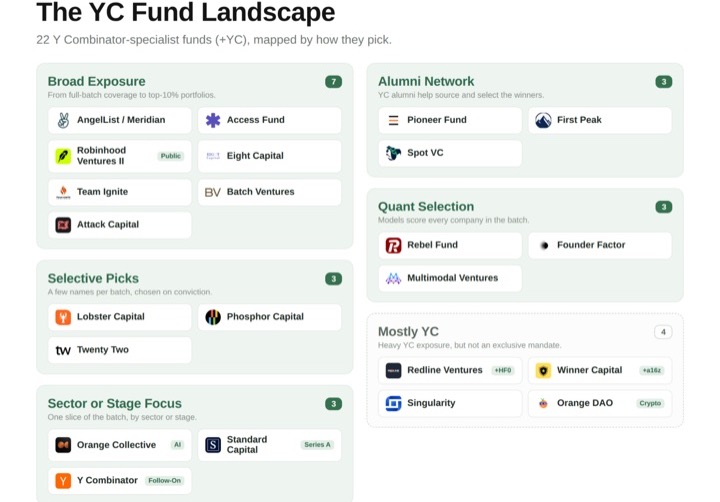Click 'Models score every company in the batch' text

coord(453,220)
